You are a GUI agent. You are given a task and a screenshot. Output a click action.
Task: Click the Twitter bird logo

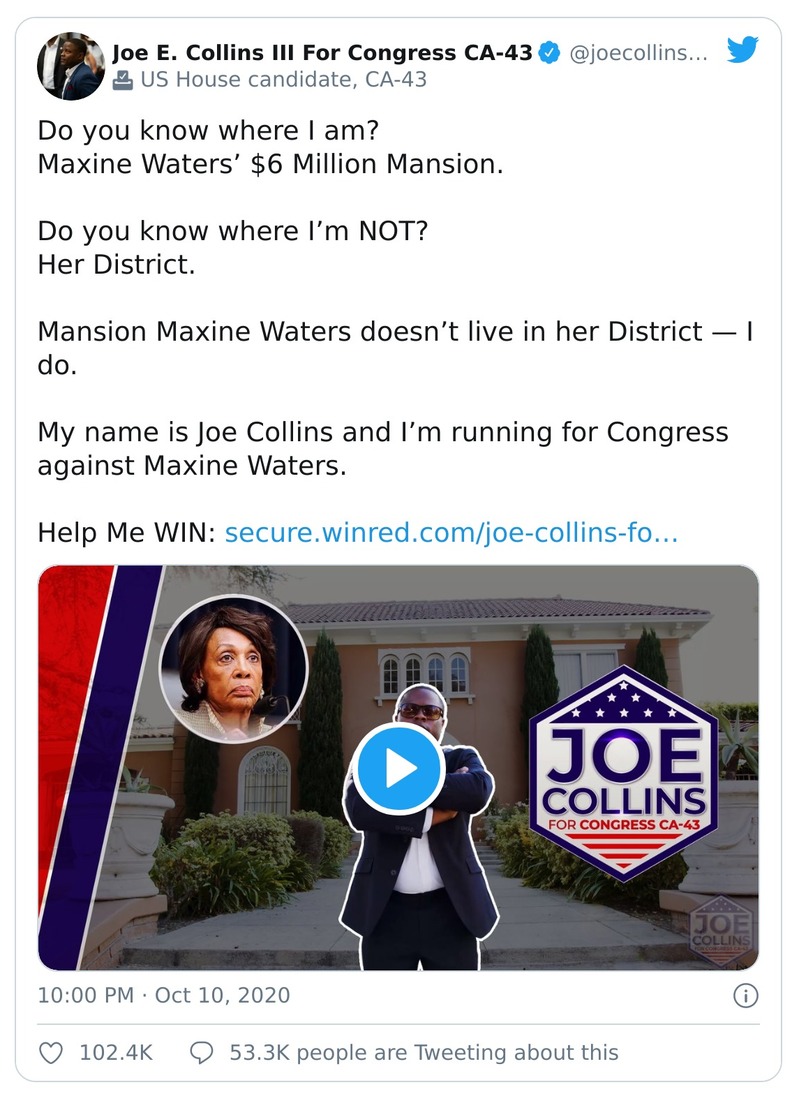point(742,51)
